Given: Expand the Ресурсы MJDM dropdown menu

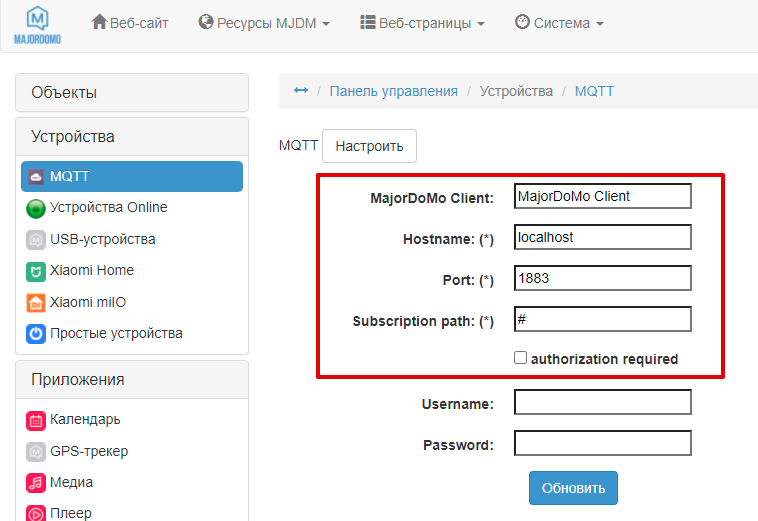Looking at the screenshot, I should click(x=264, y=22).
